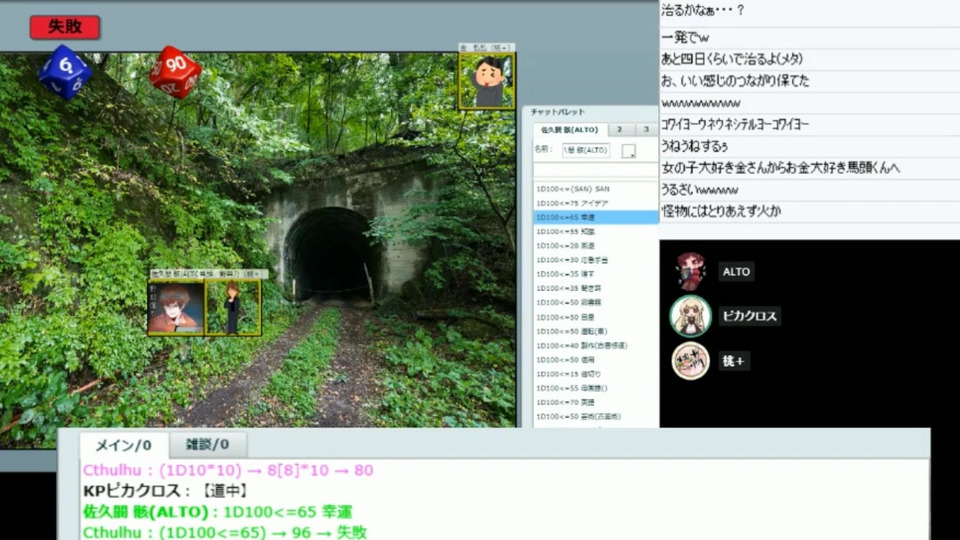Viewport: 960px width, 540px height.
Task: Select the 1D100<=70 英語 palette row
Action: [596, 402]
